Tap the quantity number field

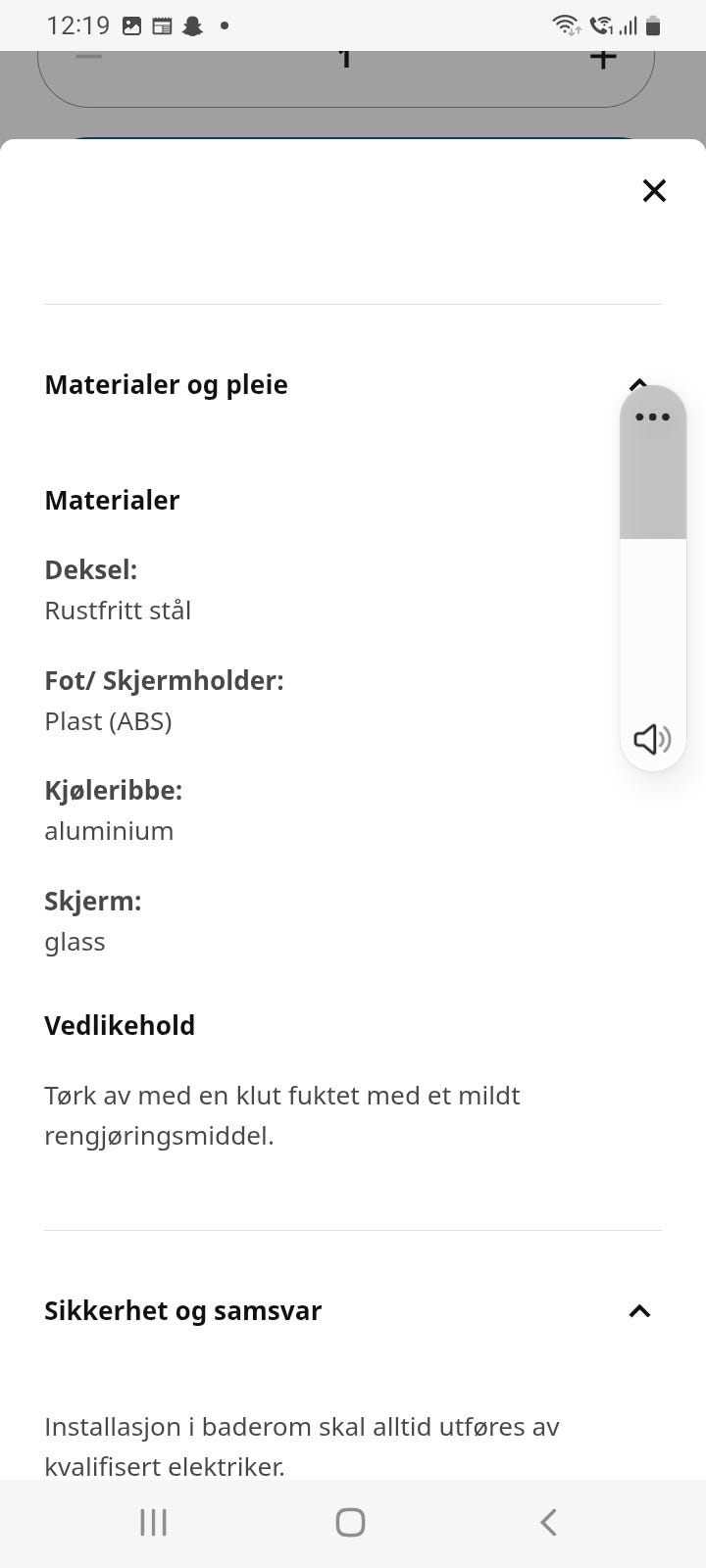[344, 59]
